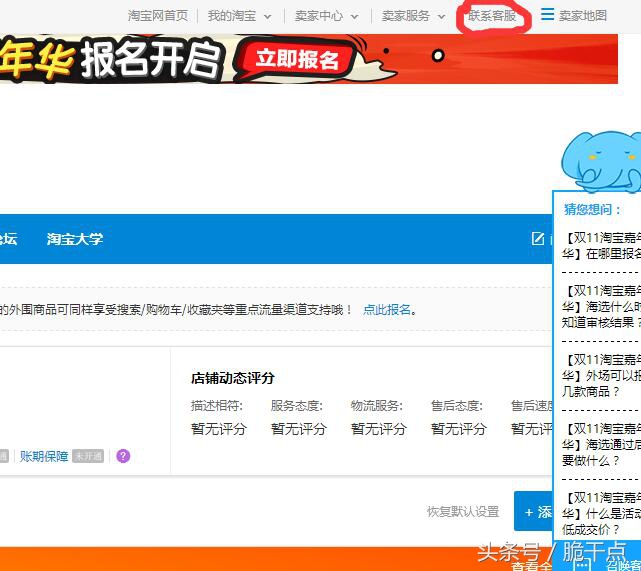Click 售后态度 label

(457, 406)
